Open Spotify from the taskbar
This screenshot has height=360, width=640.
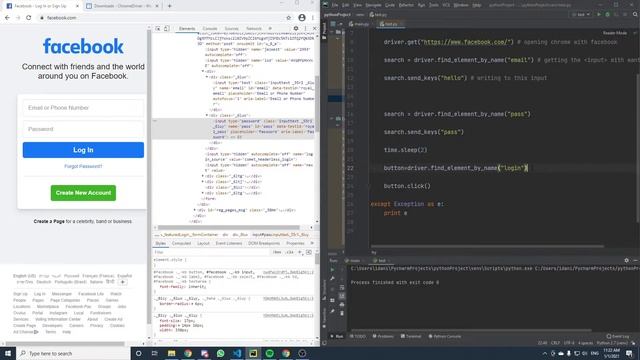[x=269, y=353]
